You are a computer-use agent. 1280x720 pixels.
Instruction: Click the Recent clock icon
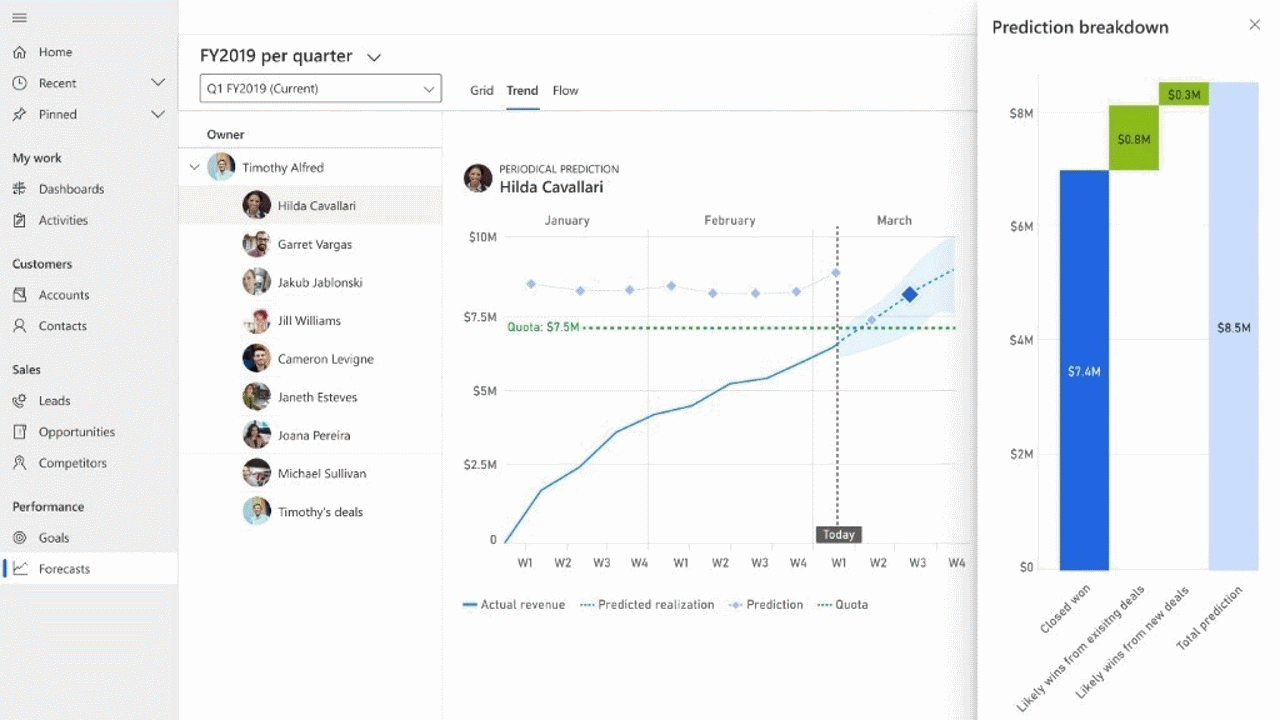pos(19,83)
